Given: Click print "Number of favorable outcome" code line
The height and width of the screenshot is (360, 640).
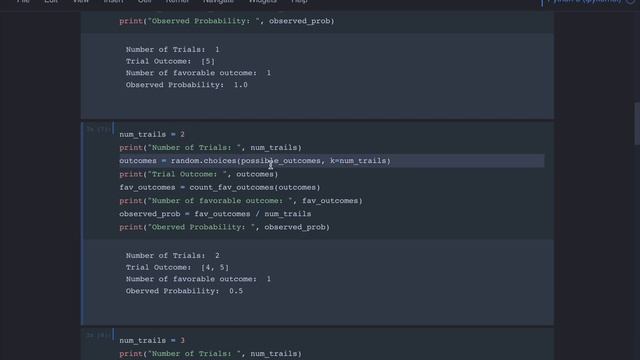Looking at the screenshot, I should click(x=241, y=201).
